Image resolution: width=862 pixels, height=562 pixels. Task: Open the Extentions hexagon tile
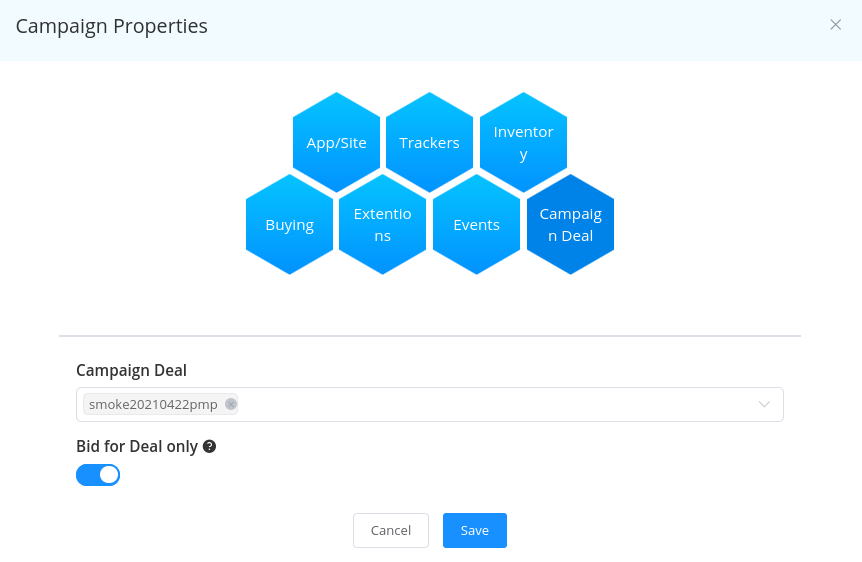tap(383, 224)
